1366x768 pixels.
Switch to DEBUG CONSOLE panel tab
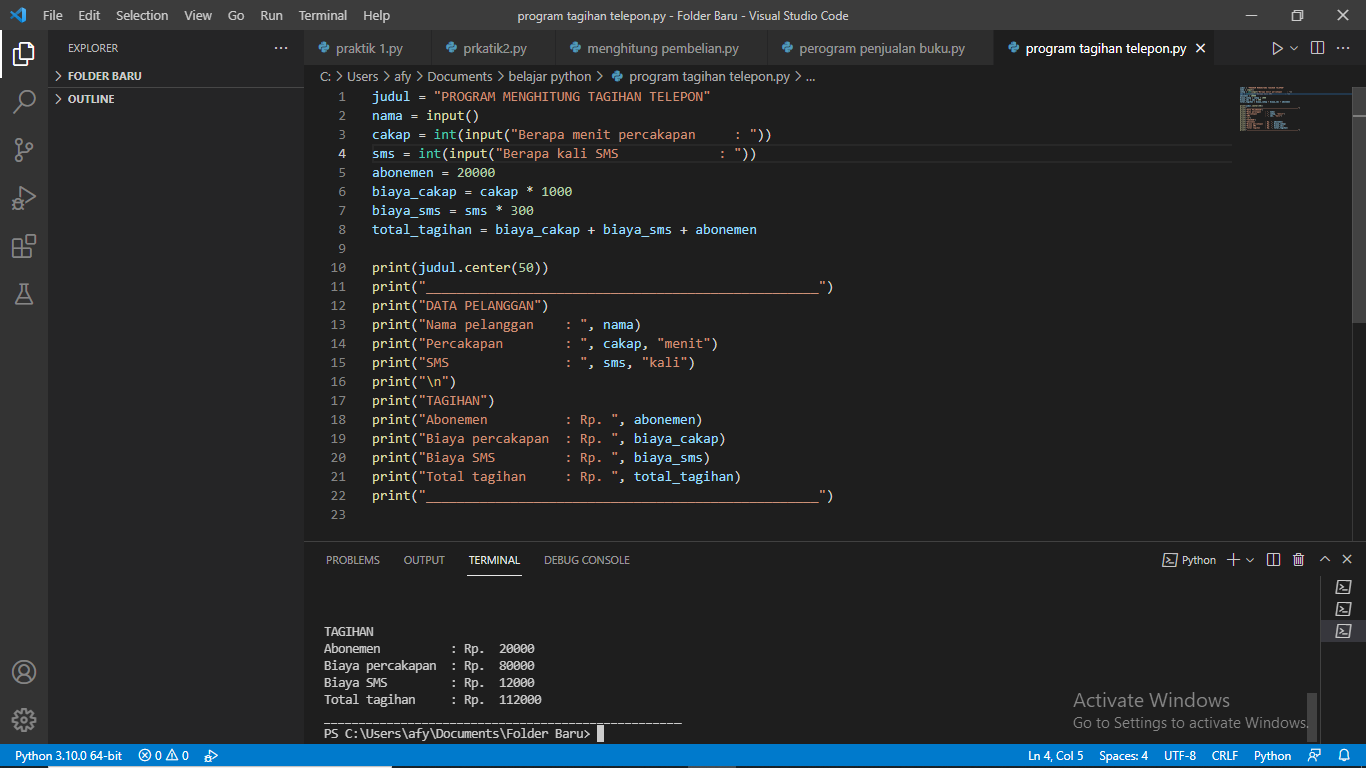tap(587, 560)
